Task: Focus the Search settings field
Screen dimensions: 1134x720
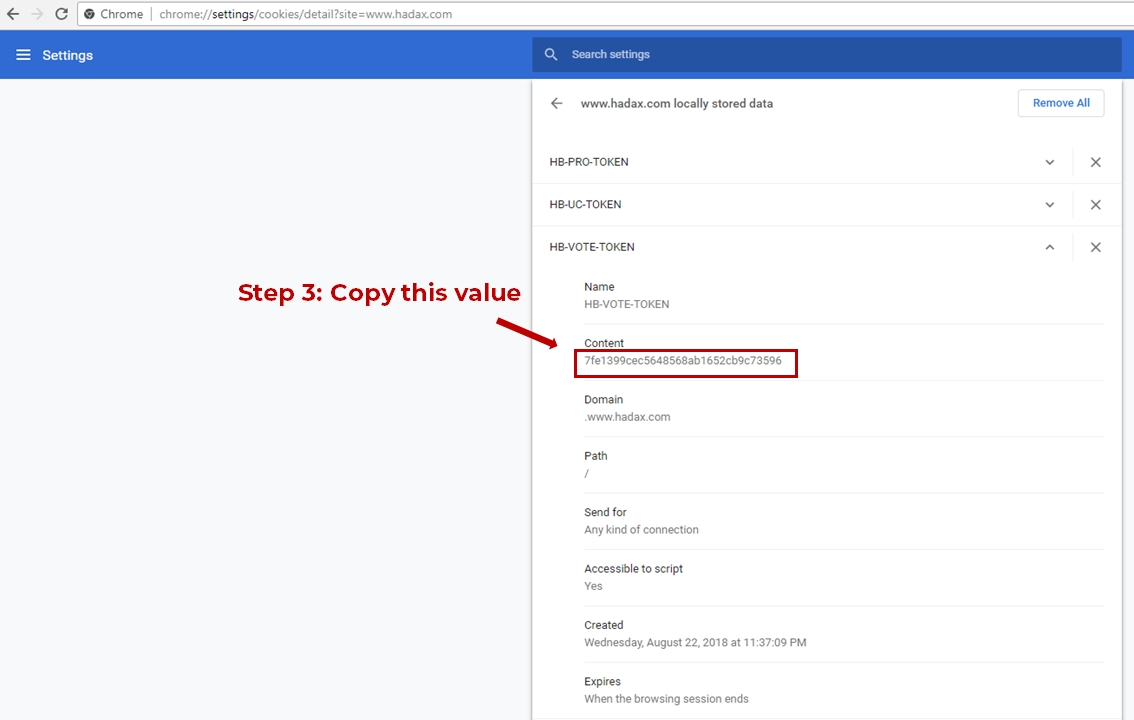Action: click(x=827, y=54)
